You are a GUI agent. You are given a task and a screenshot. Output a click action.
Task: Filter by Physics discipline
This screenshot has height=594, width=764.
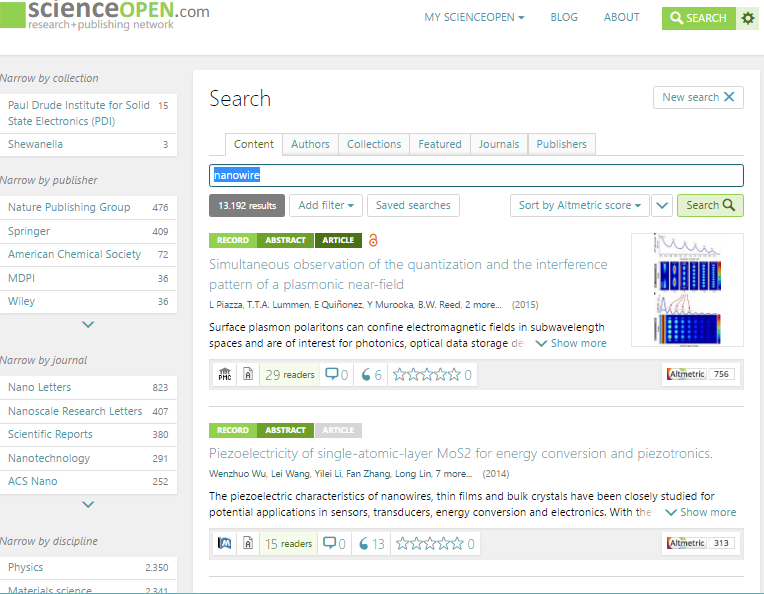(x=88, y=568)
